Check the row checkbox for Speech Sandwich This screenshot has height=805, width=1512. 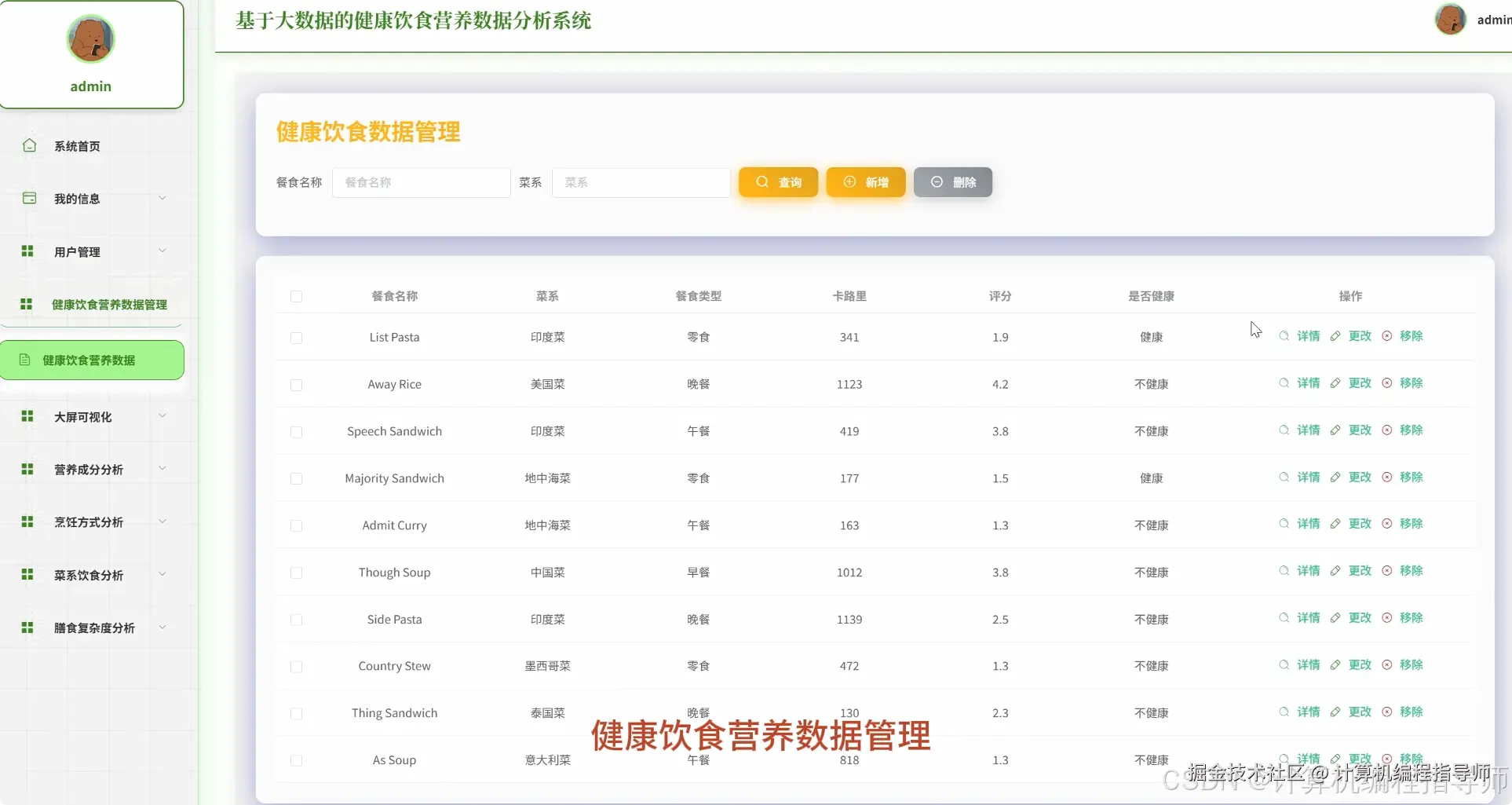[296, 433]
